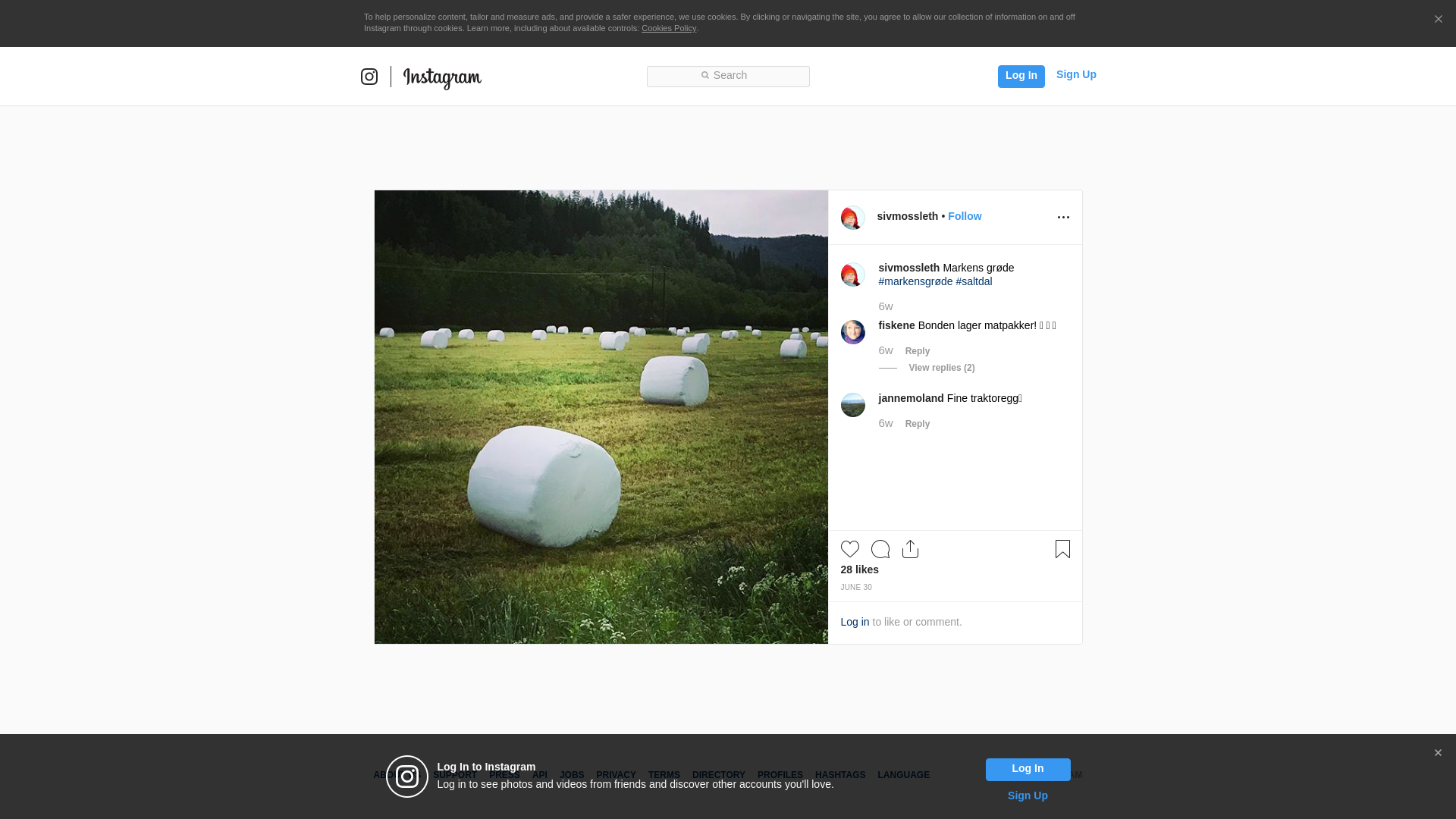This screenshot has height=819, width=1456.
Task: Reply to fiskene's comment
Action: [x=918, y=351]
